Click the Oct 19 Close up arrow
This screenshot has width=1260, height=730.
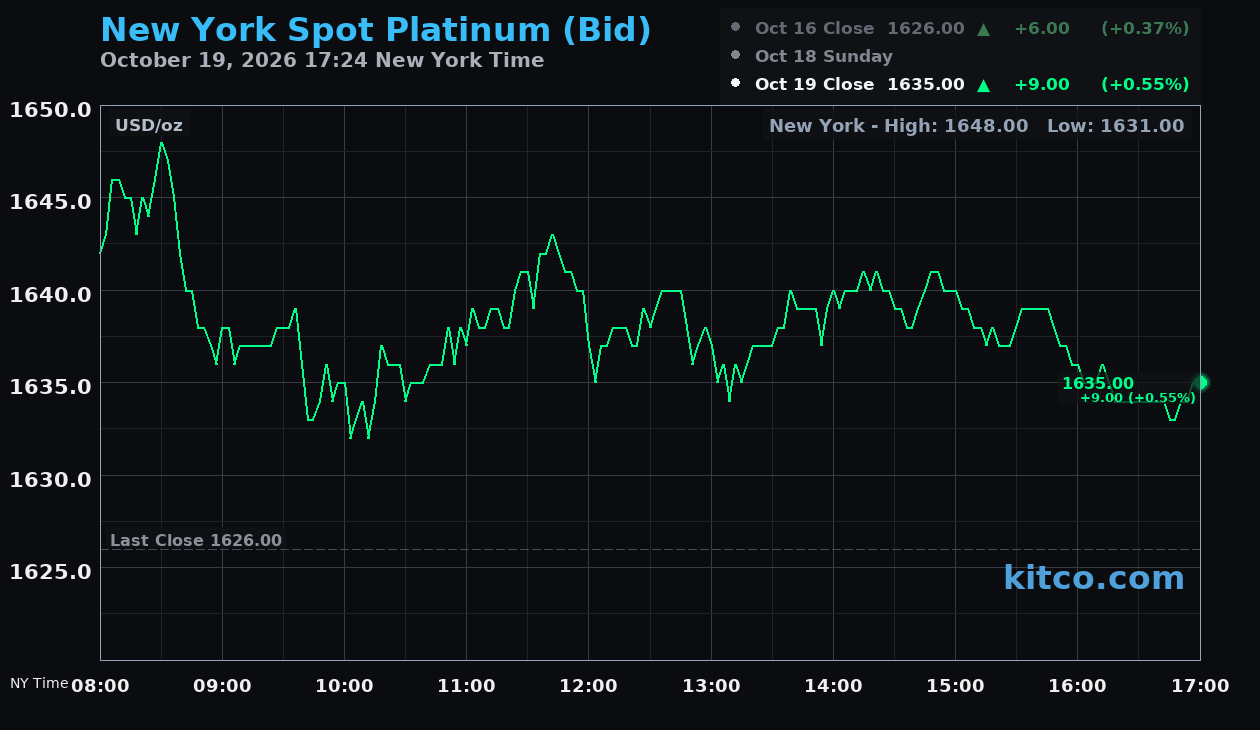(984, 85)
